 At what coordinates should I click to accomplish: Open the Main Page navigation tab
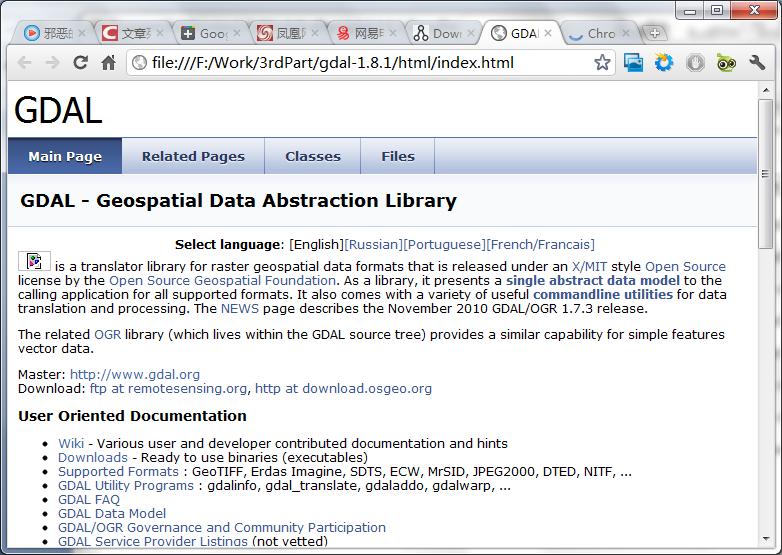65,156
